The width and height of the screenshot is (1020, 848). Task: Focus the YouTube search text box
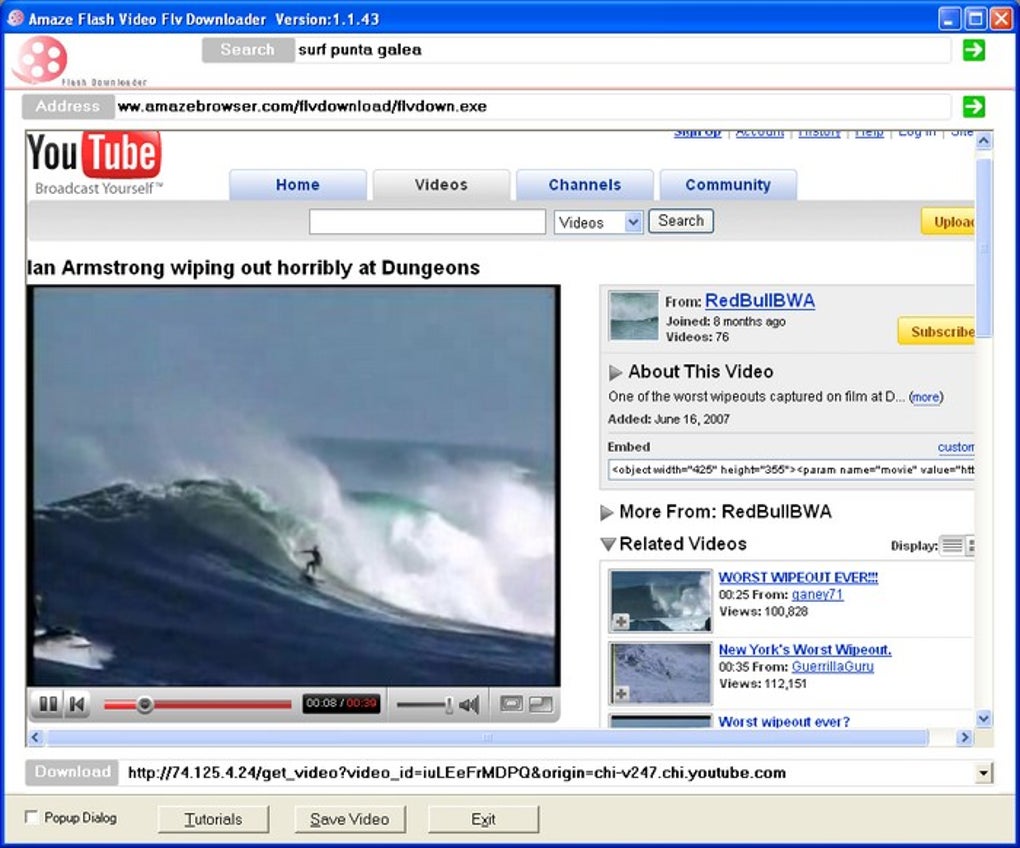pyautogui.click(x=427, y=222)
